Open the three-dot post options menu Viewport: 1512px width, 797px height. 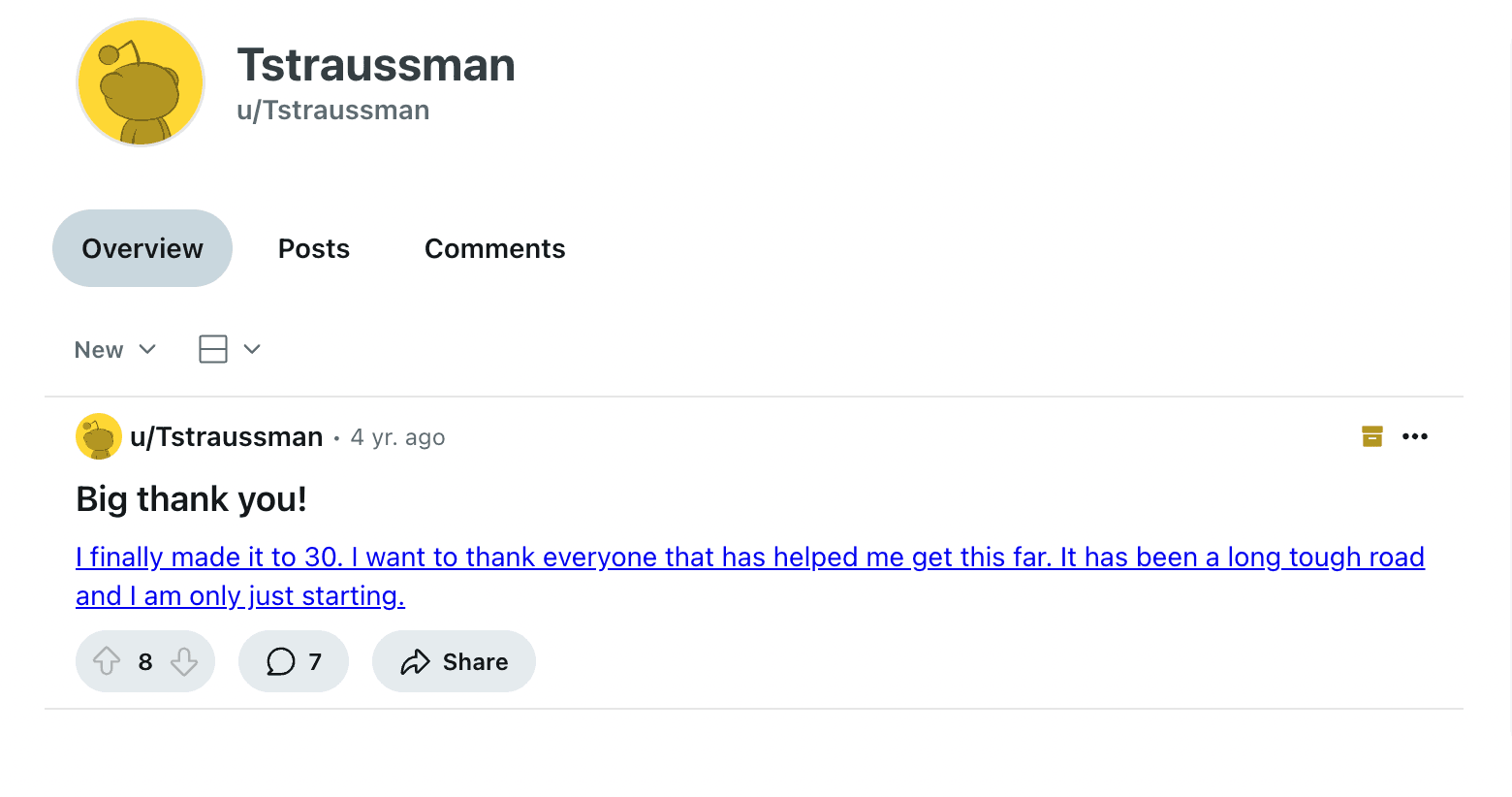click(x=1415, y=436)
